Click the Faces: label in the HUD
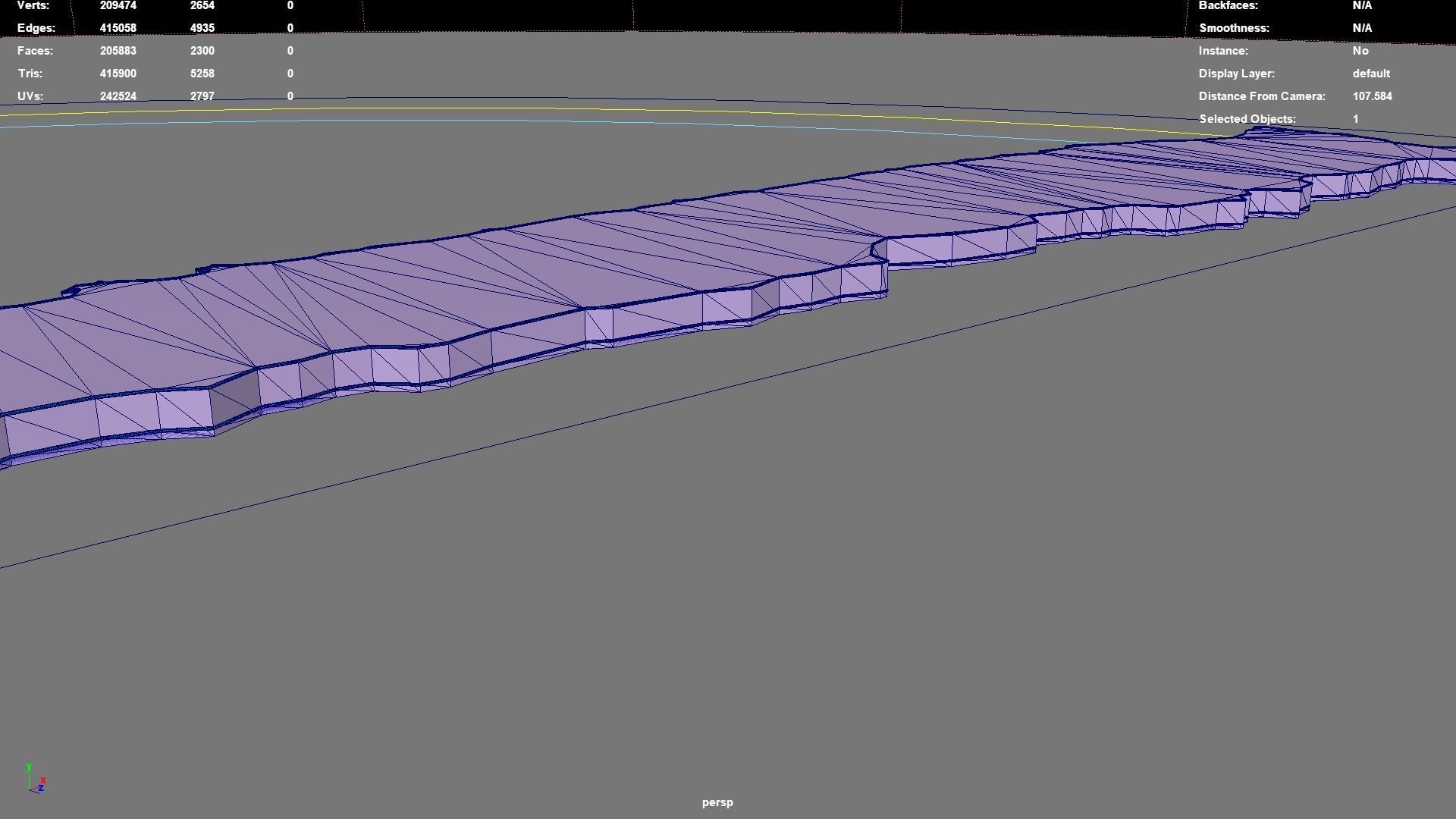The image size is (1456, 819). point(36,51)
